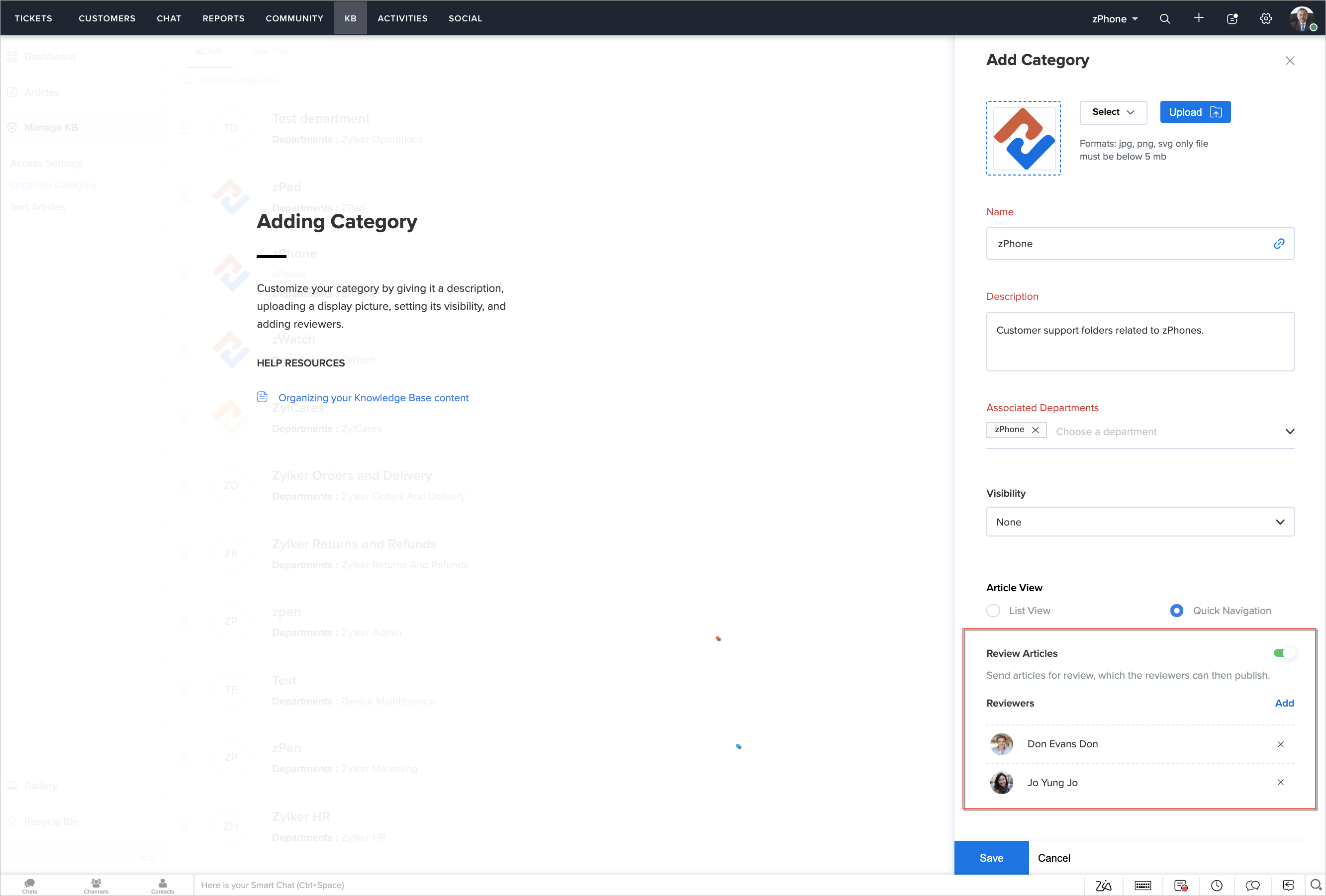Open the settings gear icon
The height and width of the screenshot is (896, 1326).
[1265, 19]
